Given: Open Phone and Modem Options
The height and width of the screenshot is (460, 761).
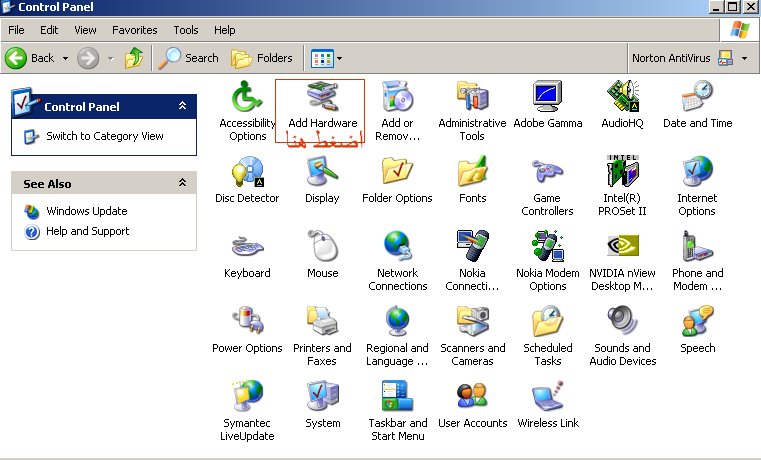Looking at the screenshot, I should pyautogui.click(x=697, y=261).
